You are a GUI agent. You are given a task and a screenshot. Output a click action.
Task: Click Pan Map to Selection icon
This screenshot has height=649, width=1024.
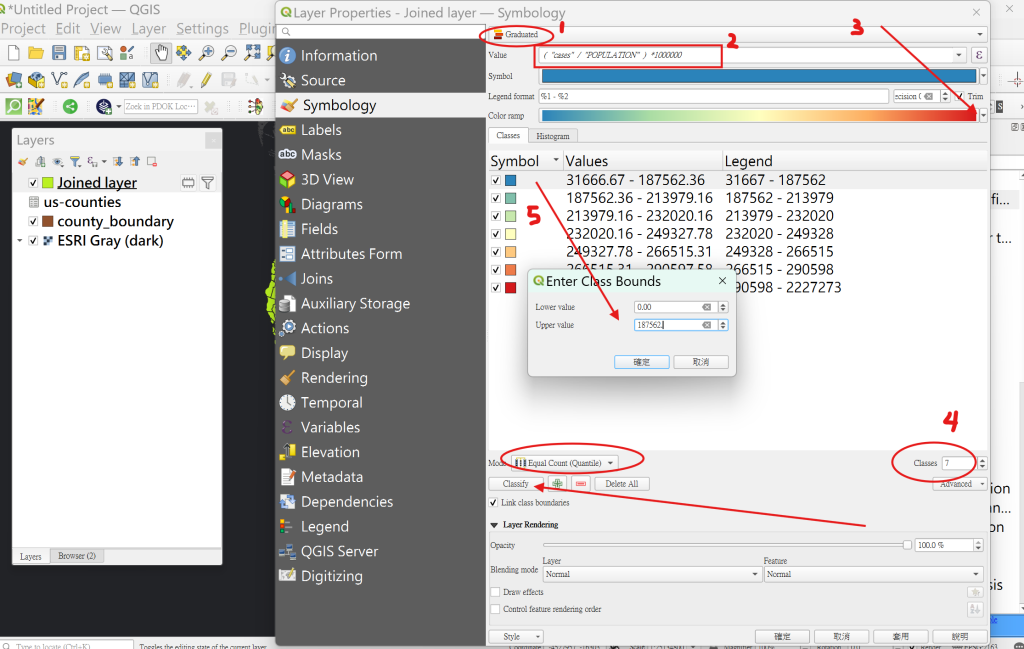(184, 54)
